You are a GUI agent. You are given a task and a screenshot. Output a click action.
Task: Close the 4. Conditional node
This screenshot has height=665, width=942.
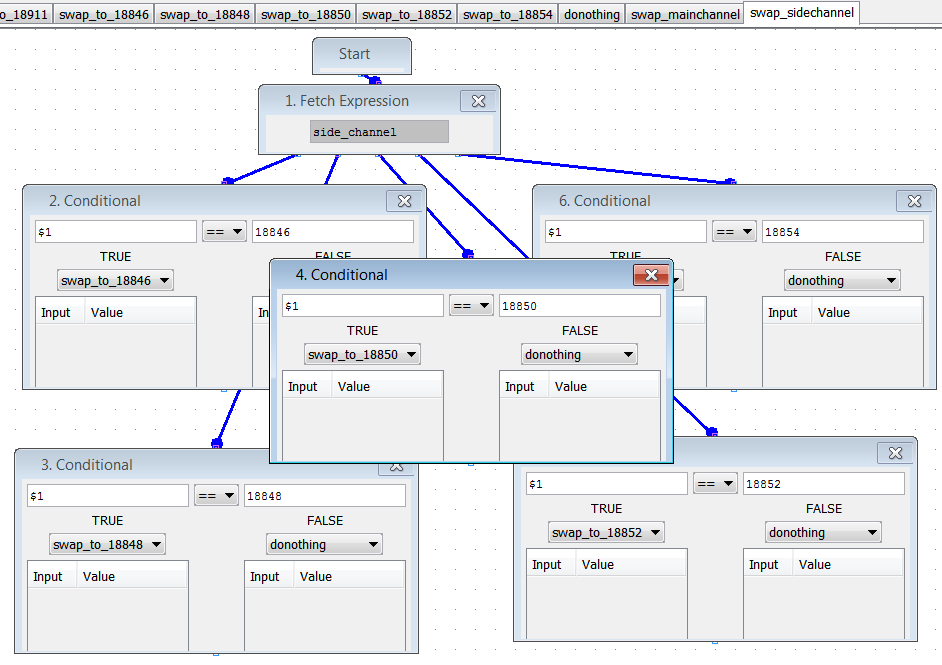pyautogui.click(x=651, y=275)
